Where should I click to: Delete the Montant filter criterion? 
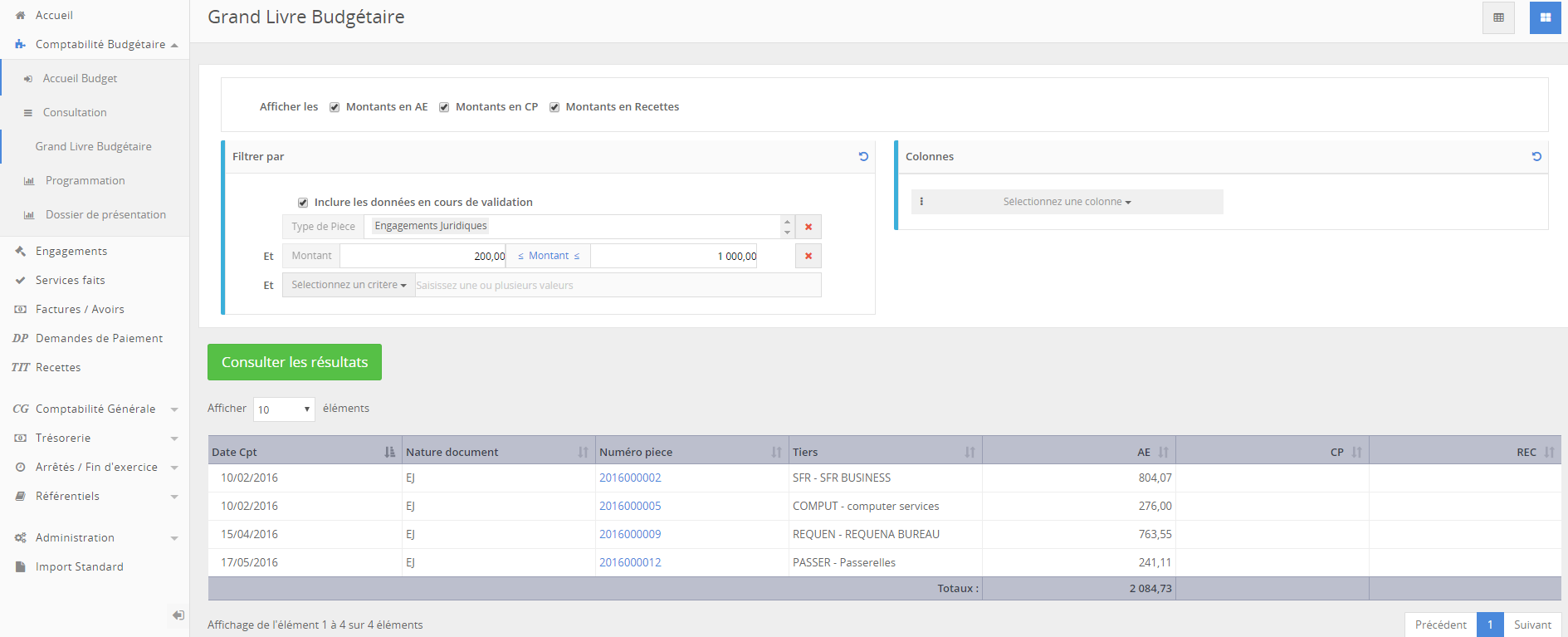[808, 256]
